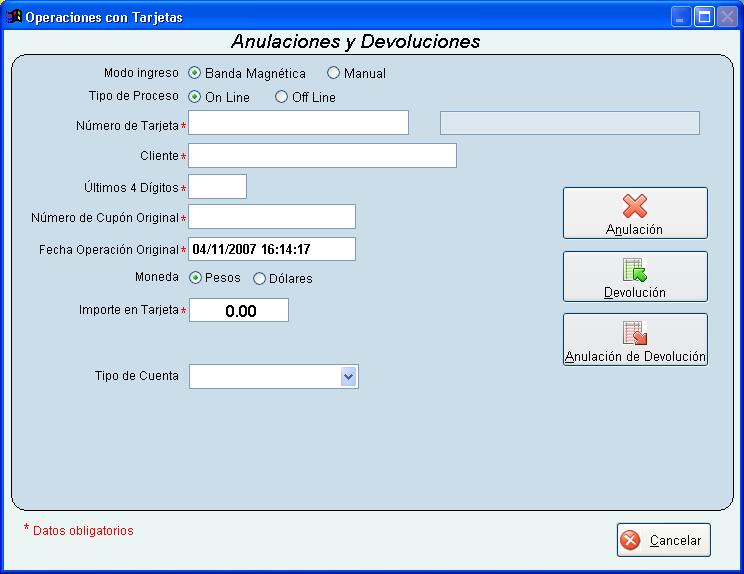Click the red X Anulación icon
Viewport: 744px width, 574px height.
coord(635,206)
